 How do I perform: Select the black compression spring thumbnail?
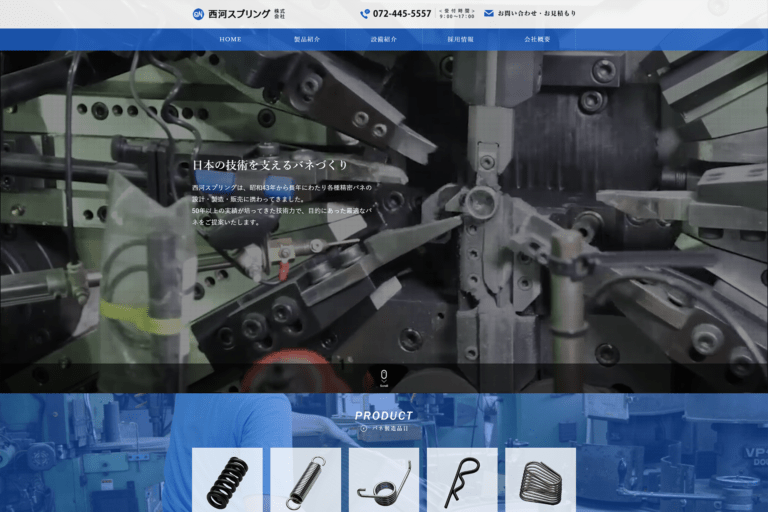227,480
